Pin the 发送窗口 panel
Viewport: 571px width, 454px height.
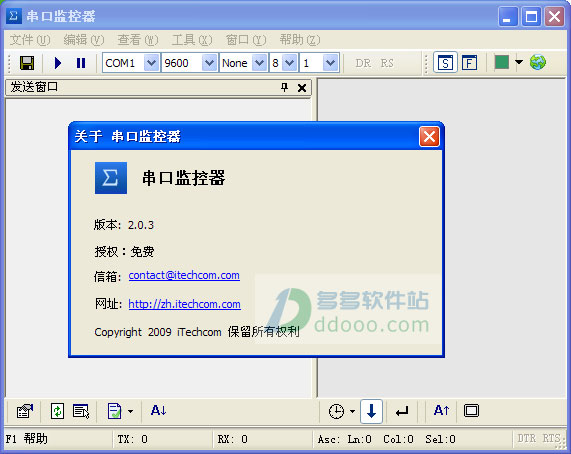point(284,87)
